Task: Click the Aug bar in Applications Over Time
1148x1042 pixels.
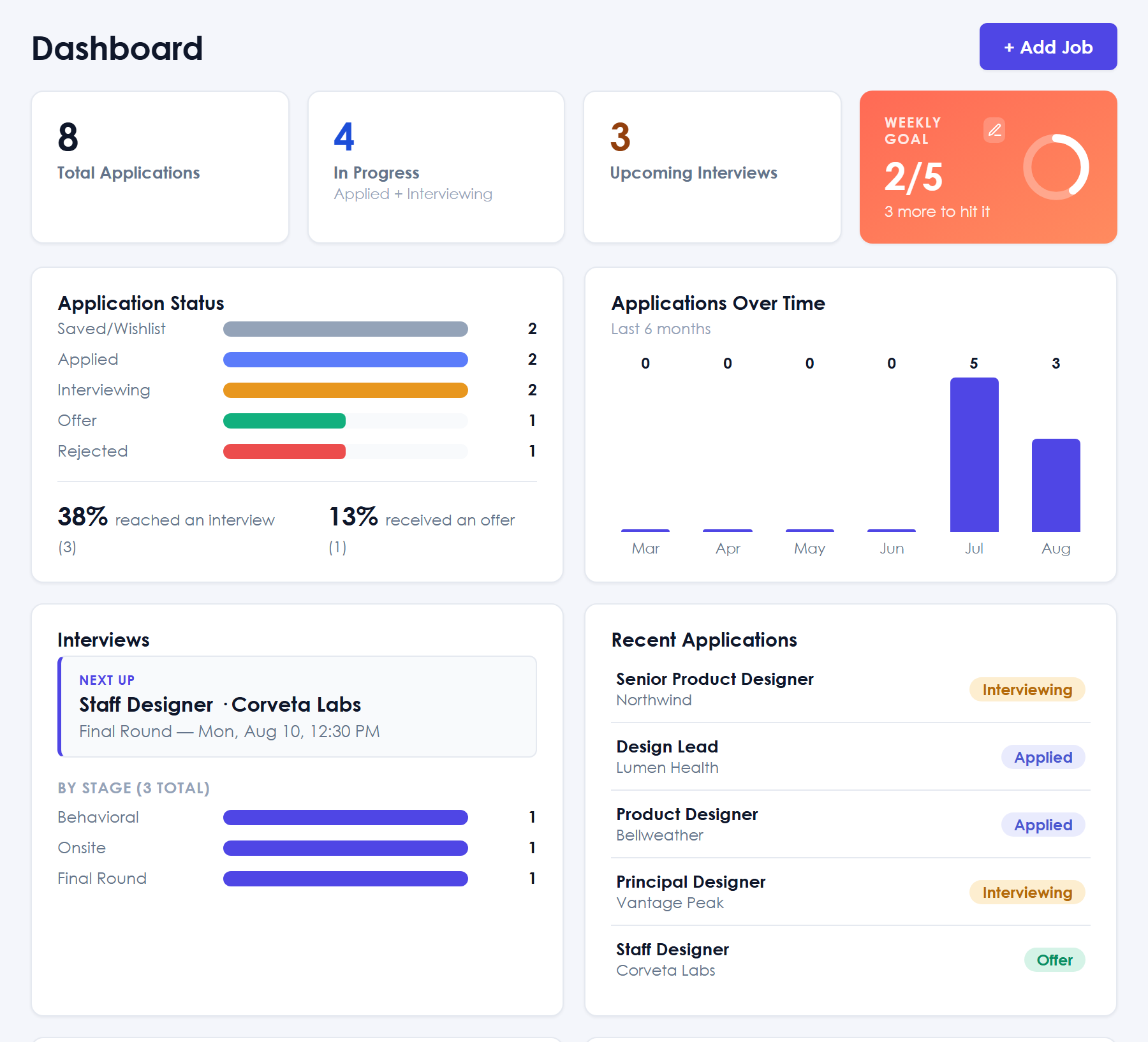Action: (1056, 485)
